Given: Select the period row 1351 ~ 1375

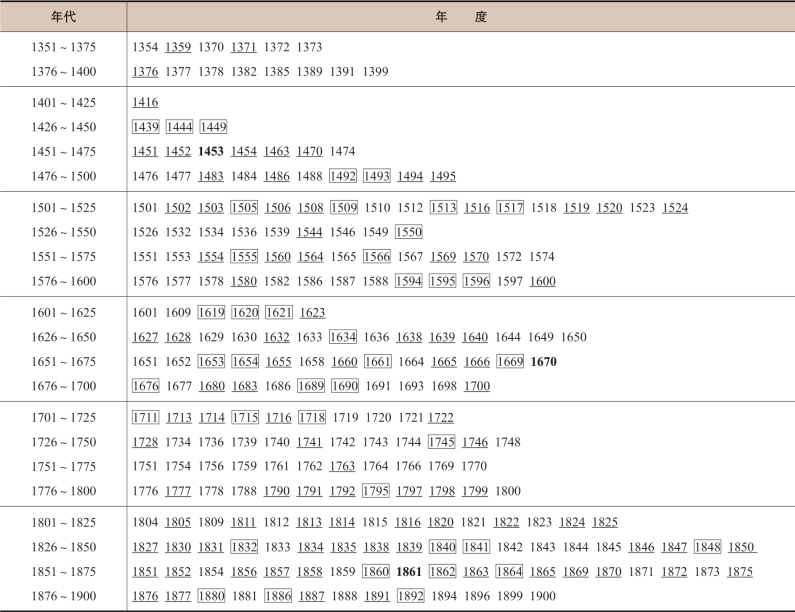Looking at the screenshot, I should click(63, 47).
